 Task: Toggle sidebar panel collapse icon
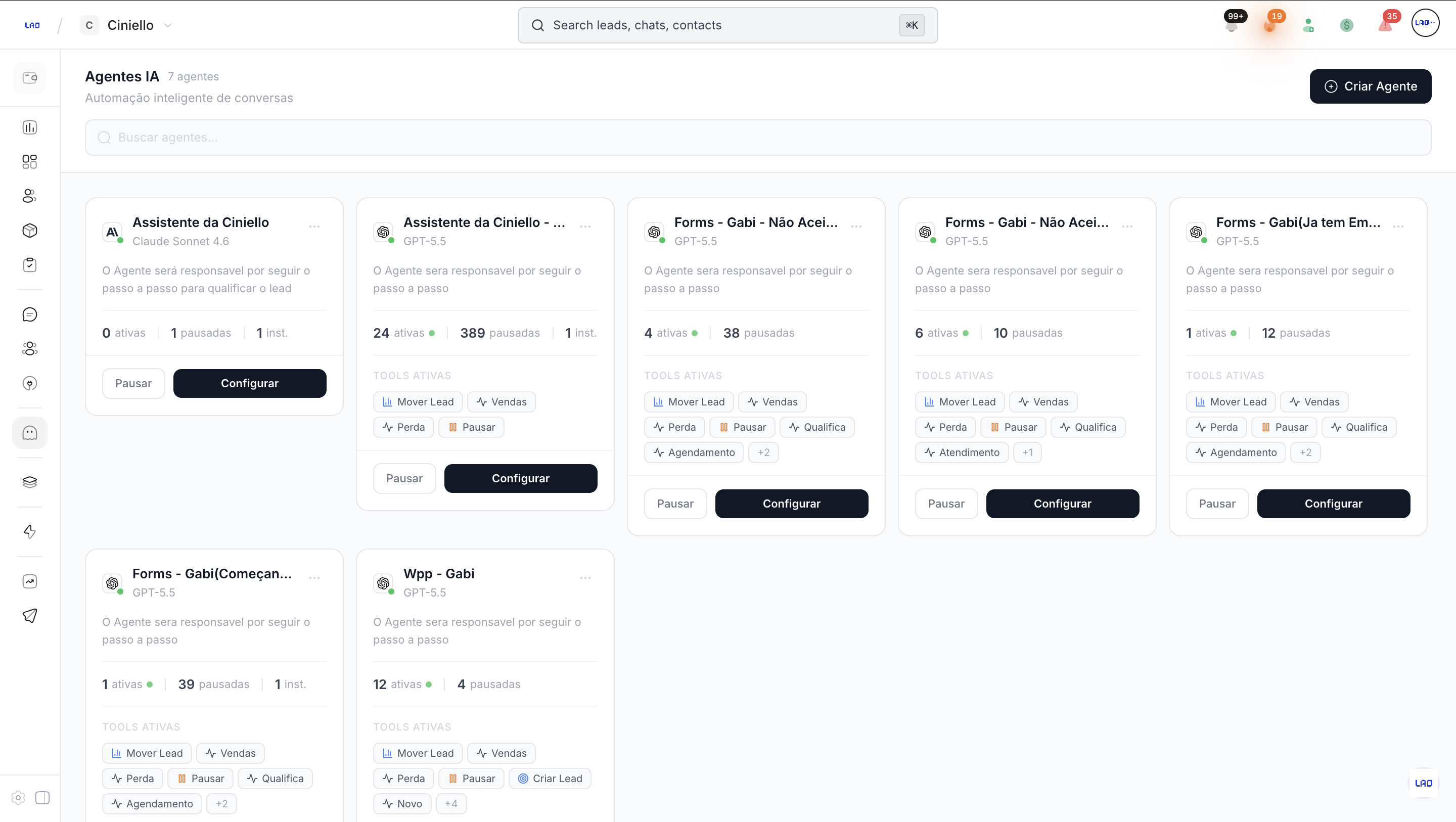coord(42,798)
